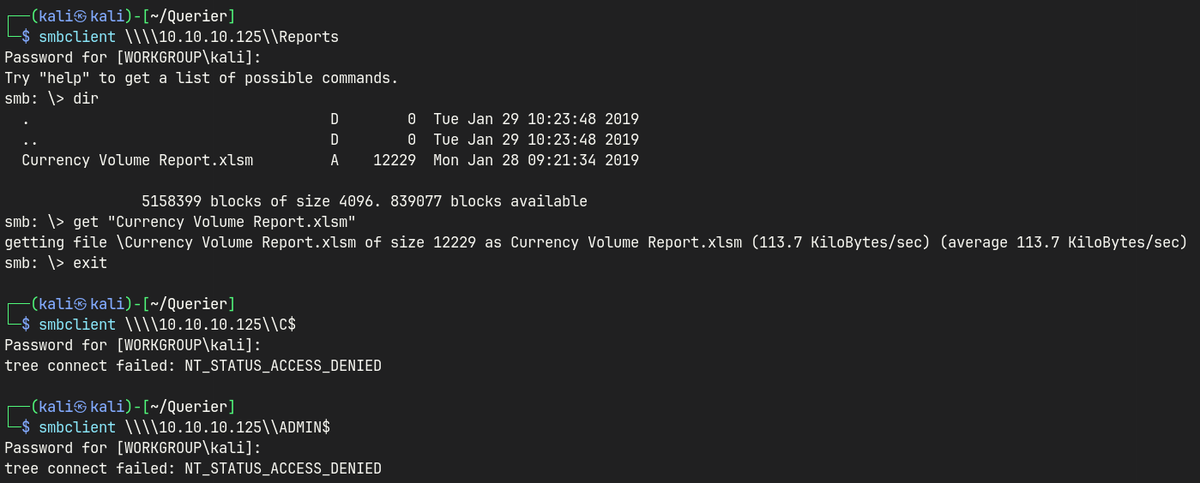Click the Kali skull icon in third prompt
This screenshot has height=483, width=1200.
coord(81,407)
